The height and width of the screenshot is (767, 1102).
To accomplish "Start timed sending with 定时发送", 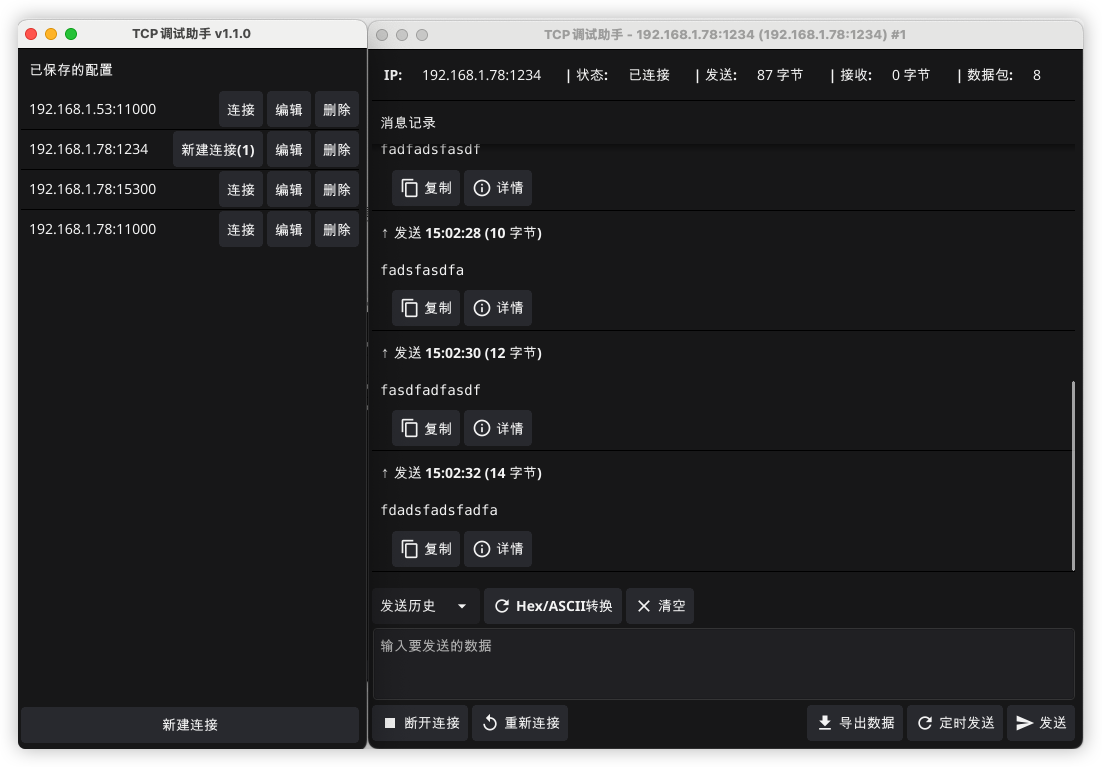I will (955, 723).
